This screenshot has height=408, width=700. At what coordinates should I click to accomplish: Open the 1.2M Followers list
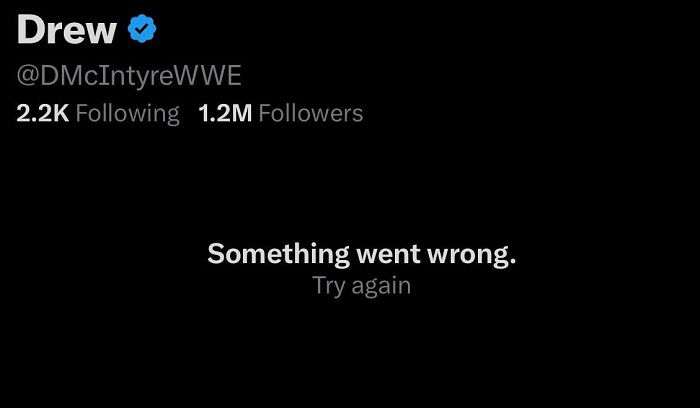click(281, 113)
